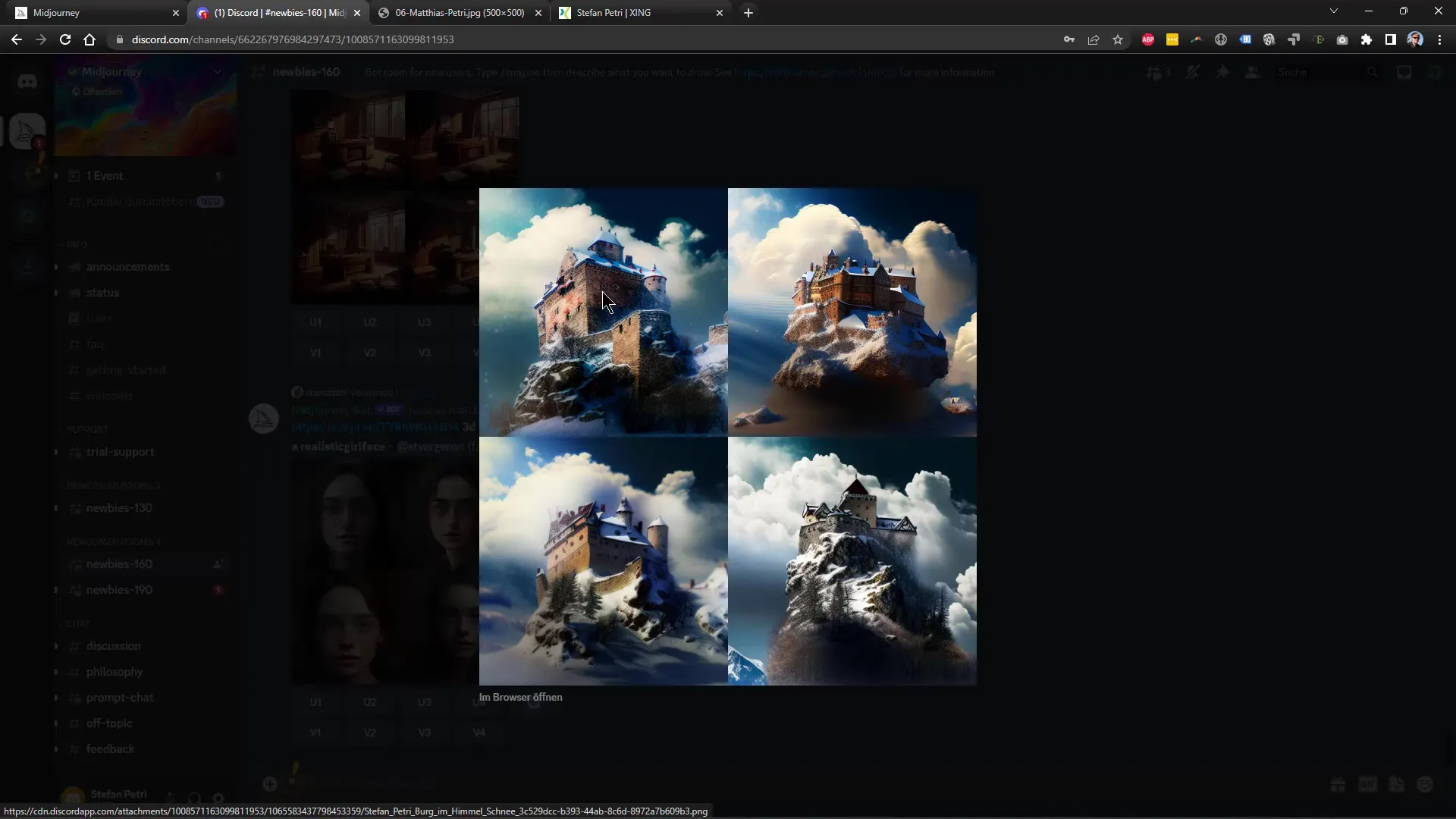Viewport: 1456px width, 819px height.
Task: Close the Midjourney browser tab
Action: [x=176, y=13]
